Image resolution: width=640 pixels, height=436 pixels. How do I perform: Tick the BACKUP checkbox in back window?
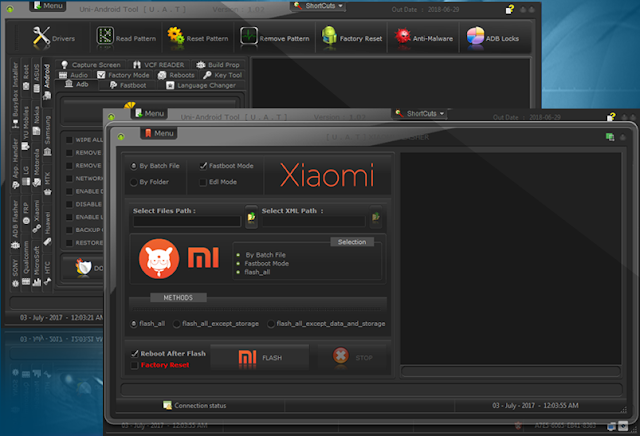[69, 230]
